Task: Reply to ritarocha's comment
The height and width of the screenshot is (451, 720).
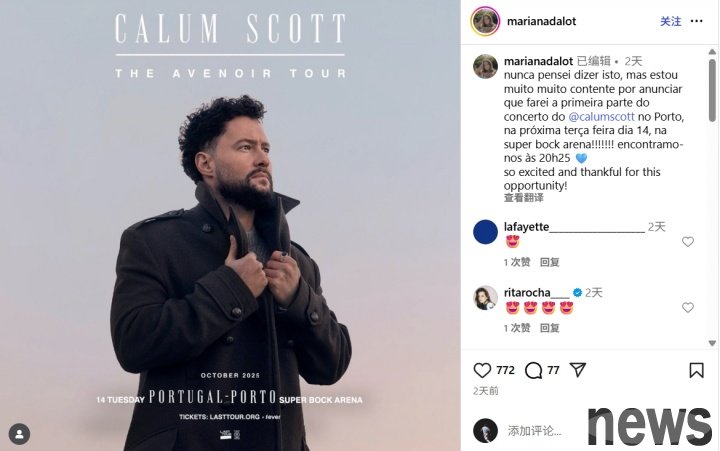Action: (x=549, y=328)
